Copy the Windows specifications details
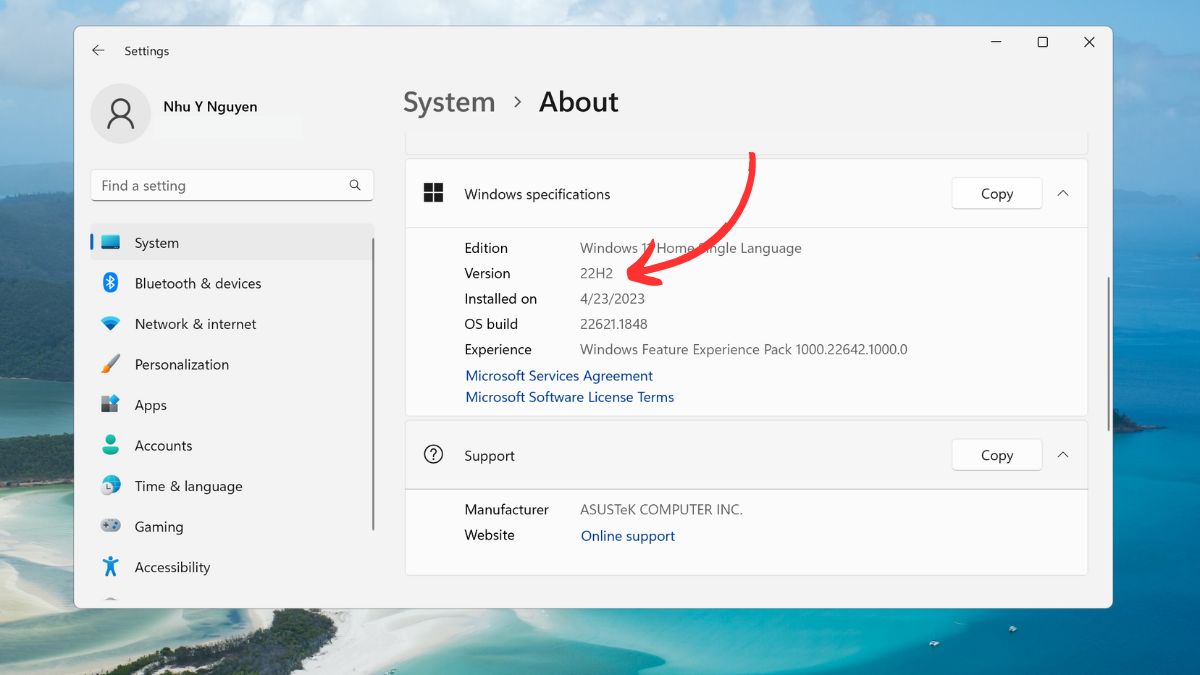1200x675 pixels. point(997,194)
